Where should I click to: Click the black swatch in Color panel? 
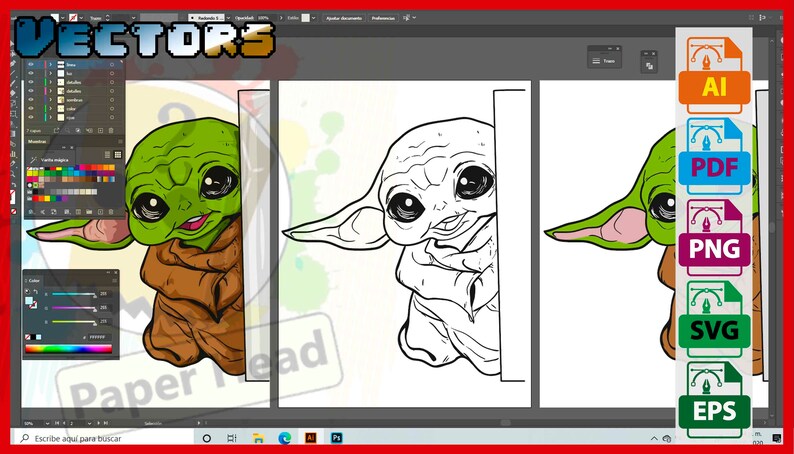tap(33, 337)
